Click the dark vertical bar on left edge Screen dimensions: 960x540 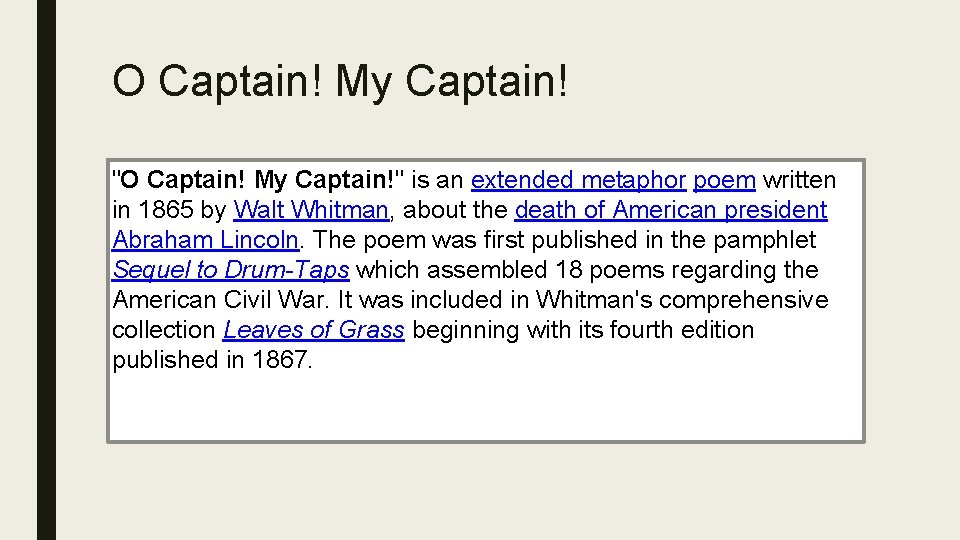click(46, 270)
